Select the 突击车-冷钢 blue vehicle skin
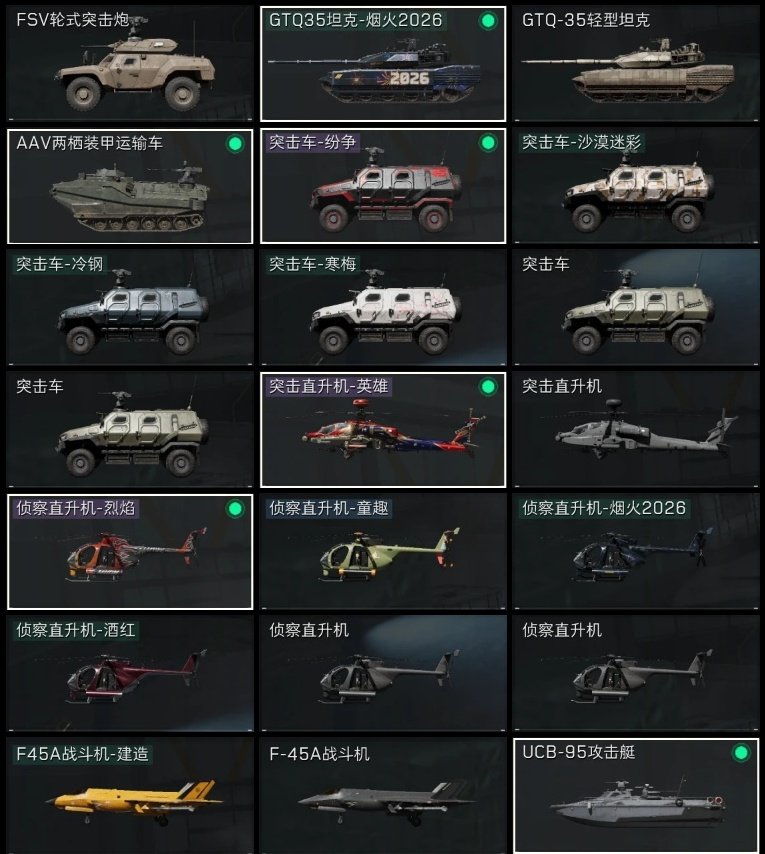 (x=130, y=308)
